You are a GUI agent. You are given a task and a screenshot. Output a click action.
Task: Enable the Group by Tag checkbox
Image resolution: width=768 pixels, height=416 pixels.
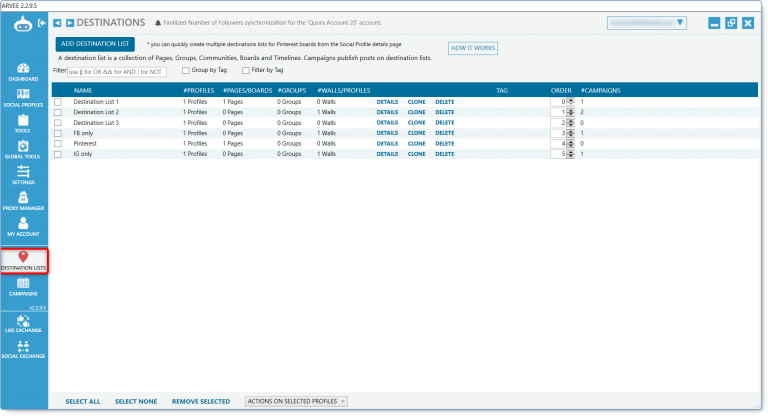point(185,70)
